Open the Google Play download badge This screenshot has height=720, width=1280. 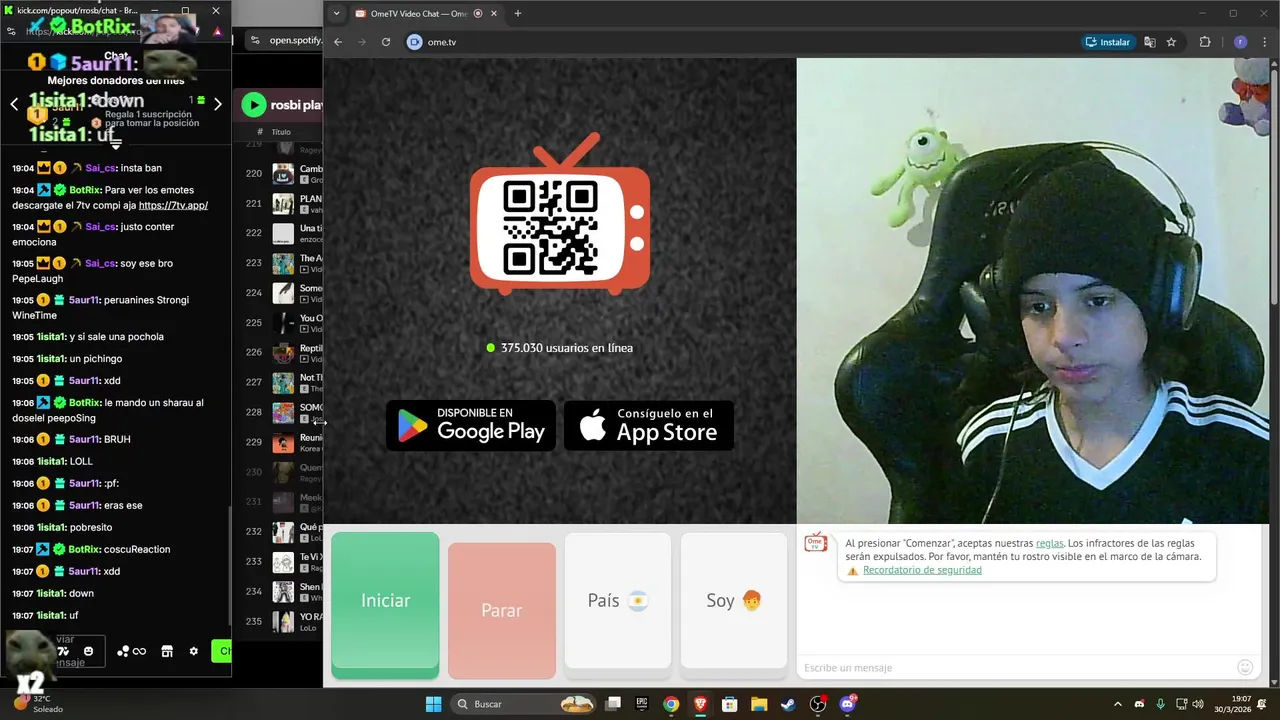(471, 426)
